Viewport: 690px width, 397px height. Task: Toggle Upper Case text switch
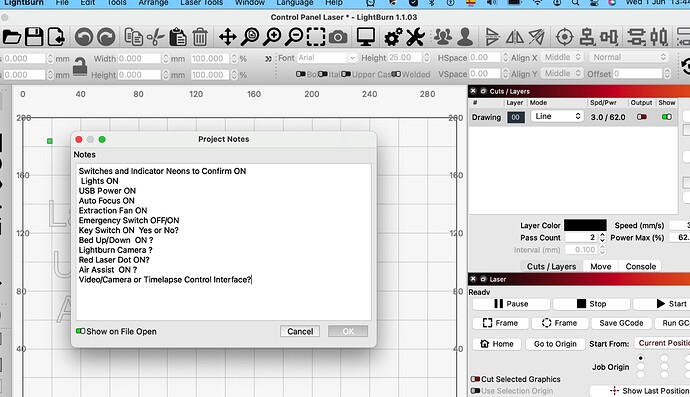346,74
